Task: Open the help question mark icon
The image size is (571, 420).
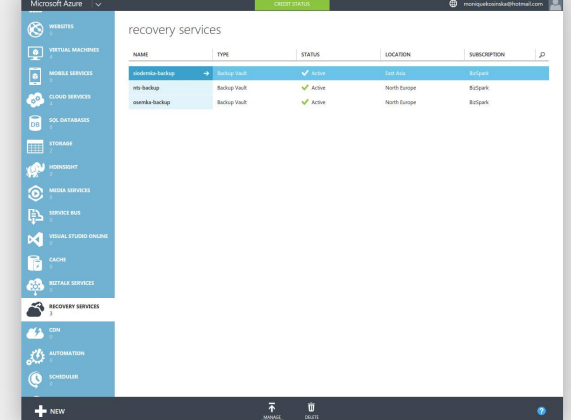Action: [541, 411]
